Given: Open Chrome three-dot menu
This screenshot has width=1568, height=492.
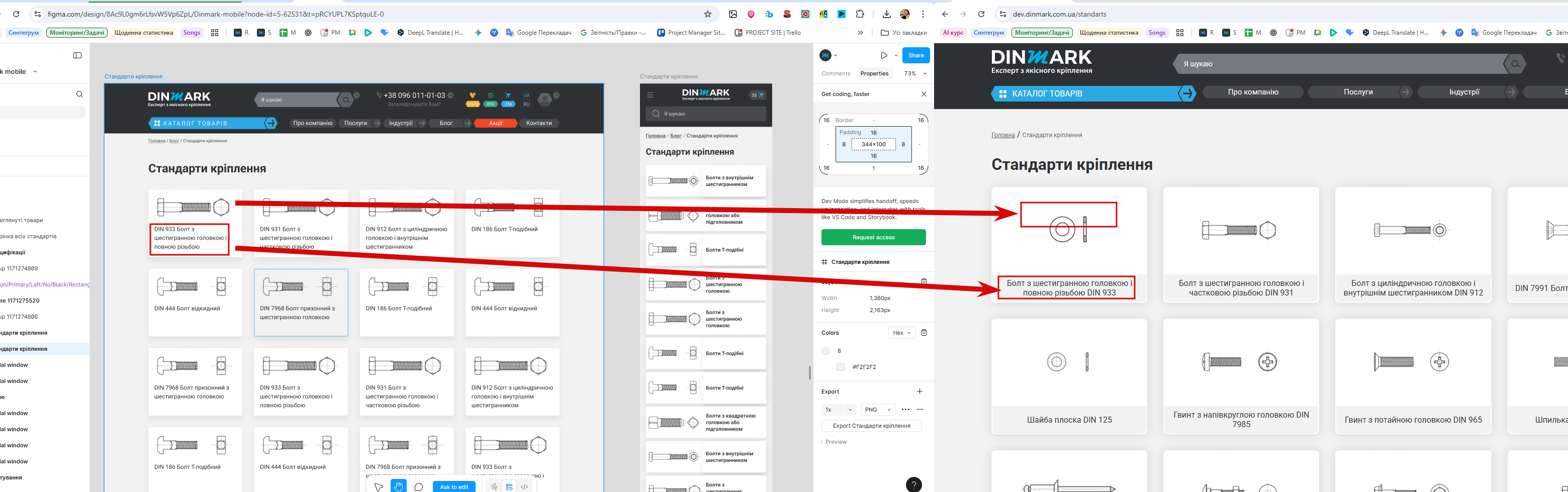Looking at the screenshot, I should click(923, 14).
